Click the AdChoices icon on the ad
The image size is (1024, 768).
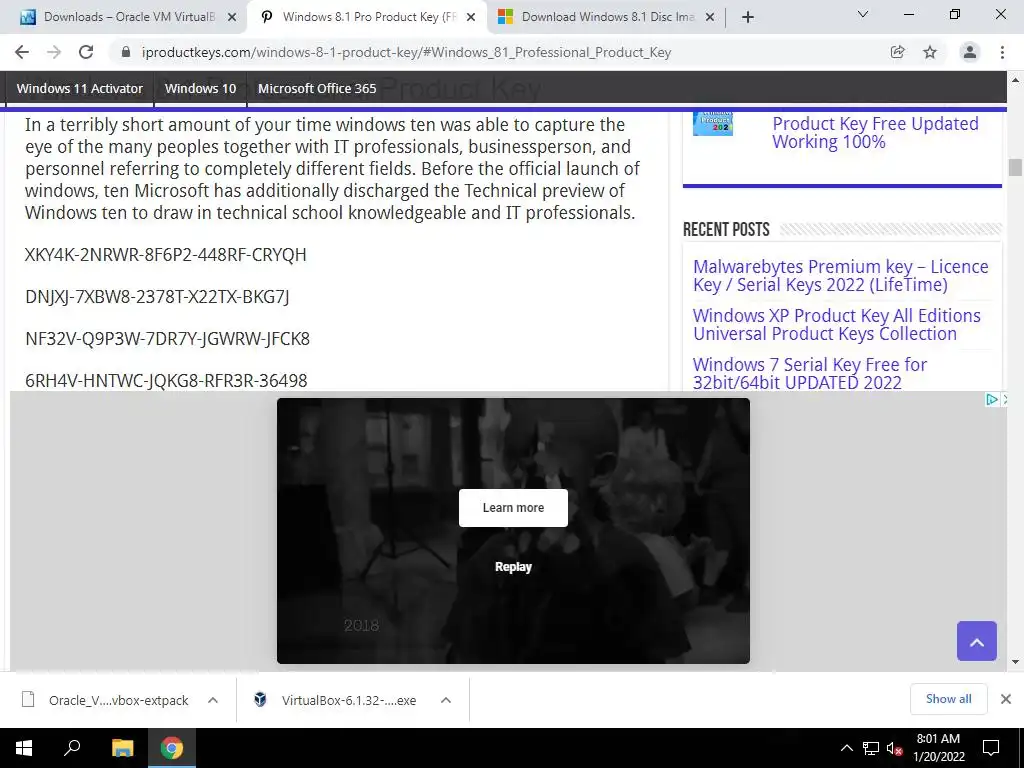991,399
